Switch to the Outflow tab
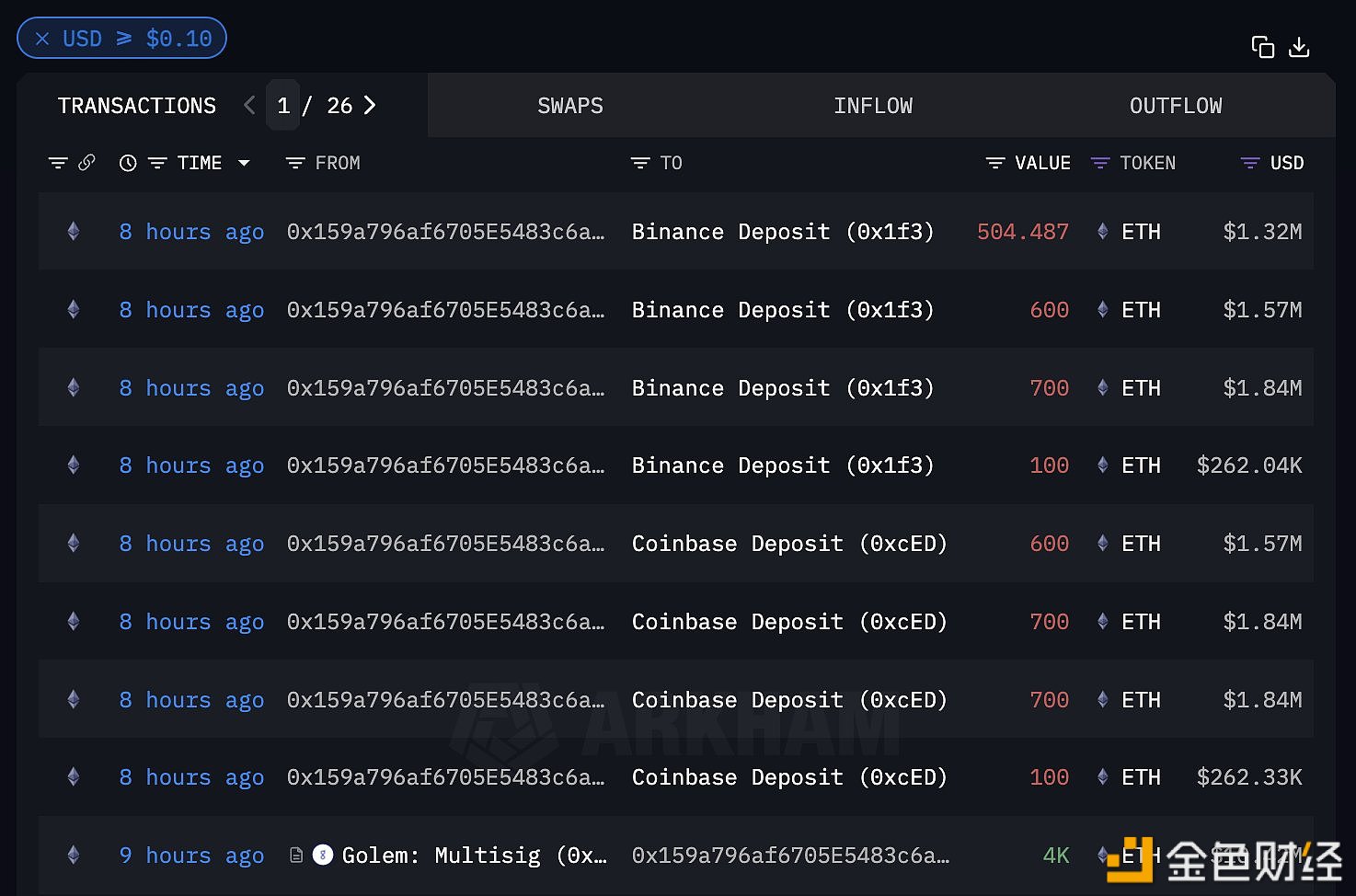 [1176, 106]
